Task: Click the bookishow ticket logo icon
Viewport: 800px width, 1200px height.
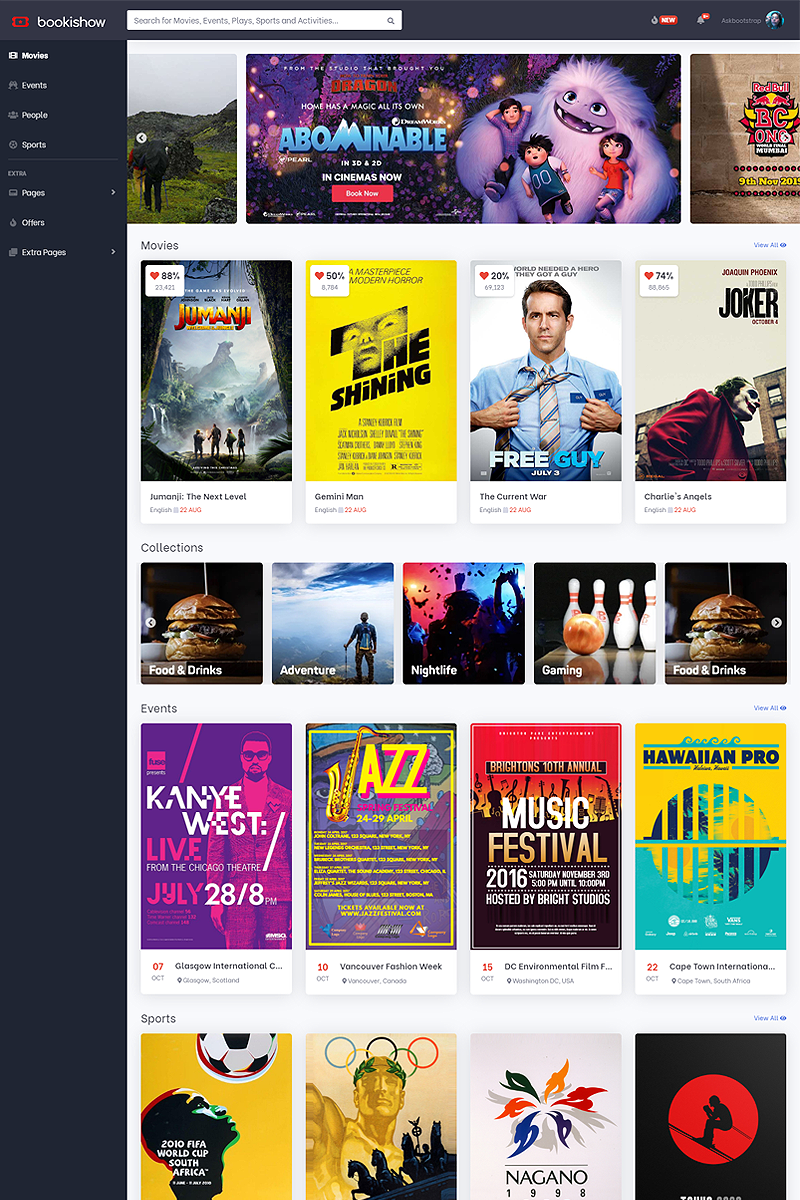Action: point(22,20)
